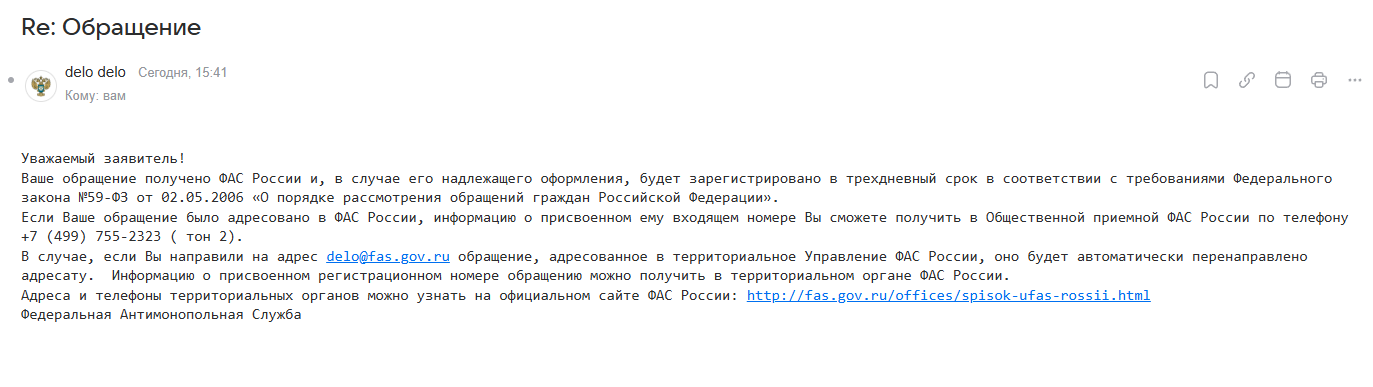Print the email using the printer icon
The height and width of the screenshot is (387, 1373).
click(x=1319, y=81)
